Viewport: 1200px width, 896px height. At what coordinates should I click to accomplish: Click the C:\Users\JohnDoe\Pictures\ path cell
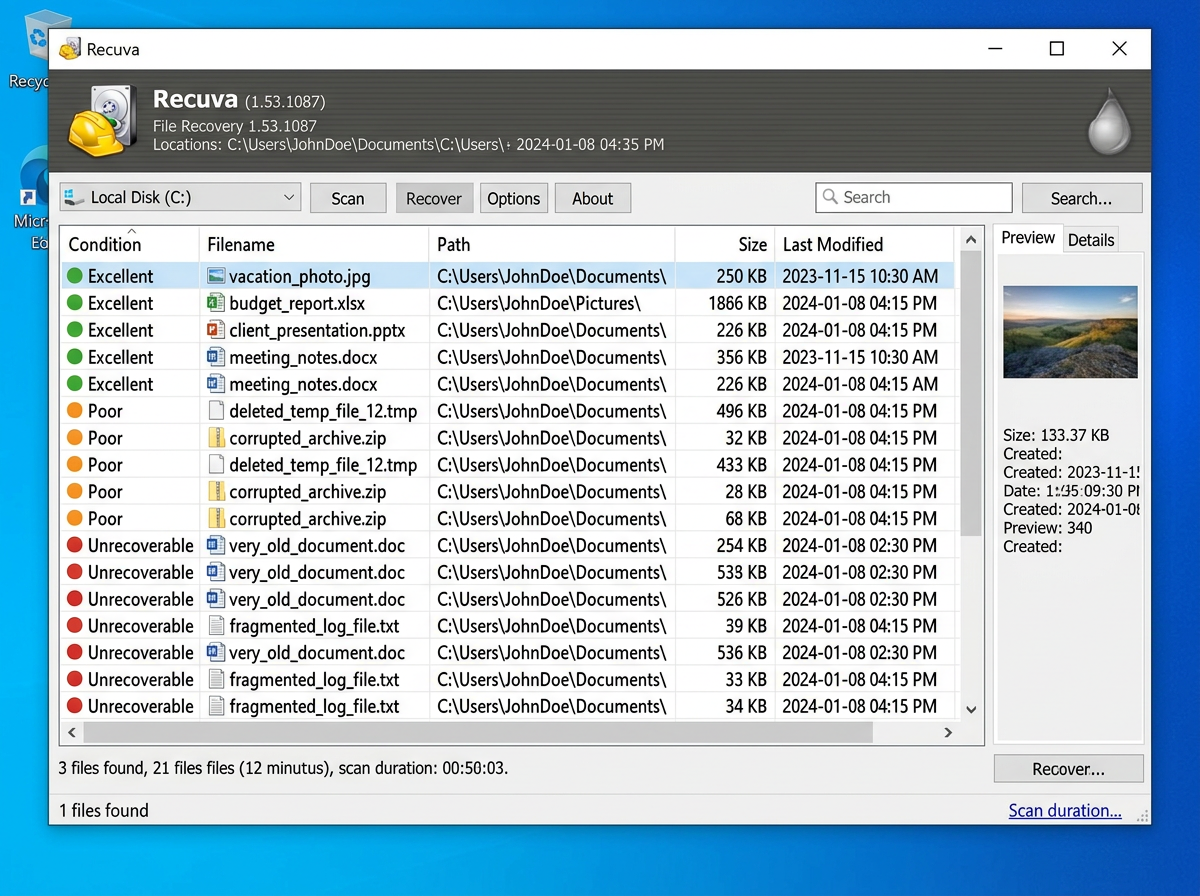538,303
